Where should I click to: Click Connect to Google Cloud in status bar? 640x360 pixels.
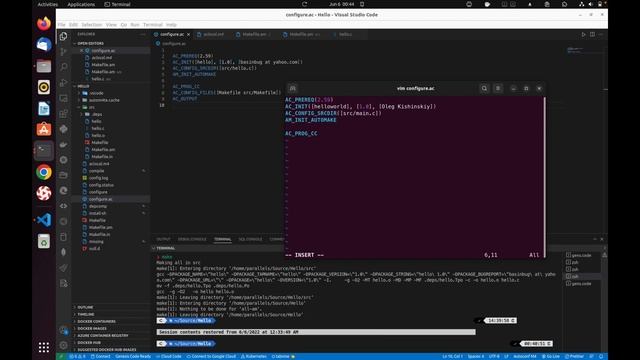click(x=211, y=356)
